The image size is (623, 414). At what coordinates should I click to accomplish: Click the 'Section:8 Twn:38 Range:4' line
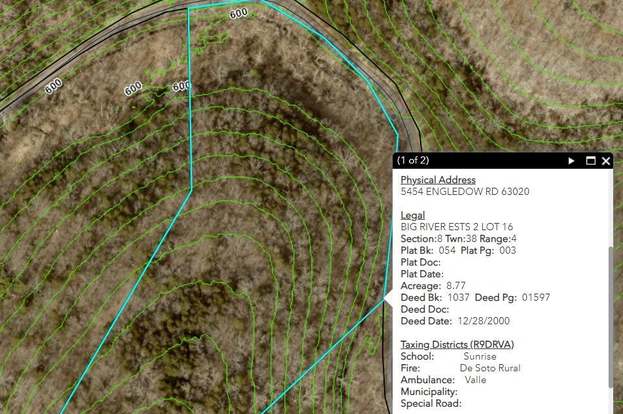459,239
